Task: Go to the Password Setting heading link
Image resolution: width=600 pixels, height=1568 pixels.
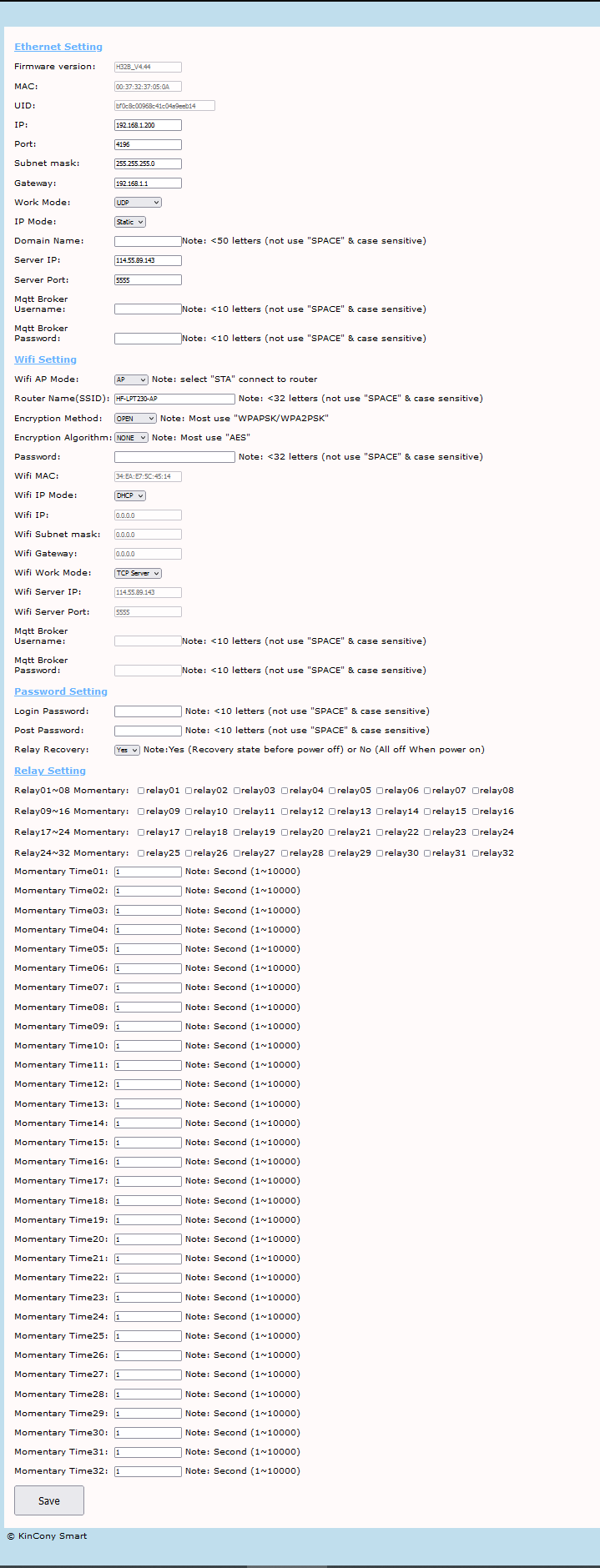Action: 61,691
